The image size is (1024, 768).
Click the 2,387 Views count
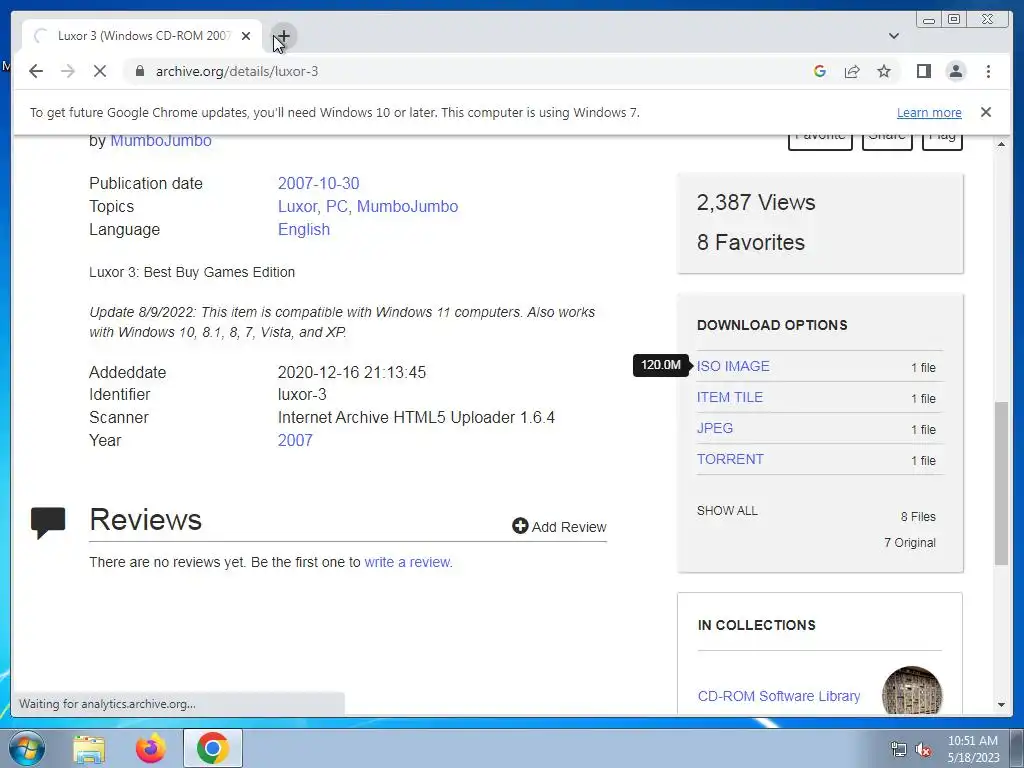click(x=756, y=202)
